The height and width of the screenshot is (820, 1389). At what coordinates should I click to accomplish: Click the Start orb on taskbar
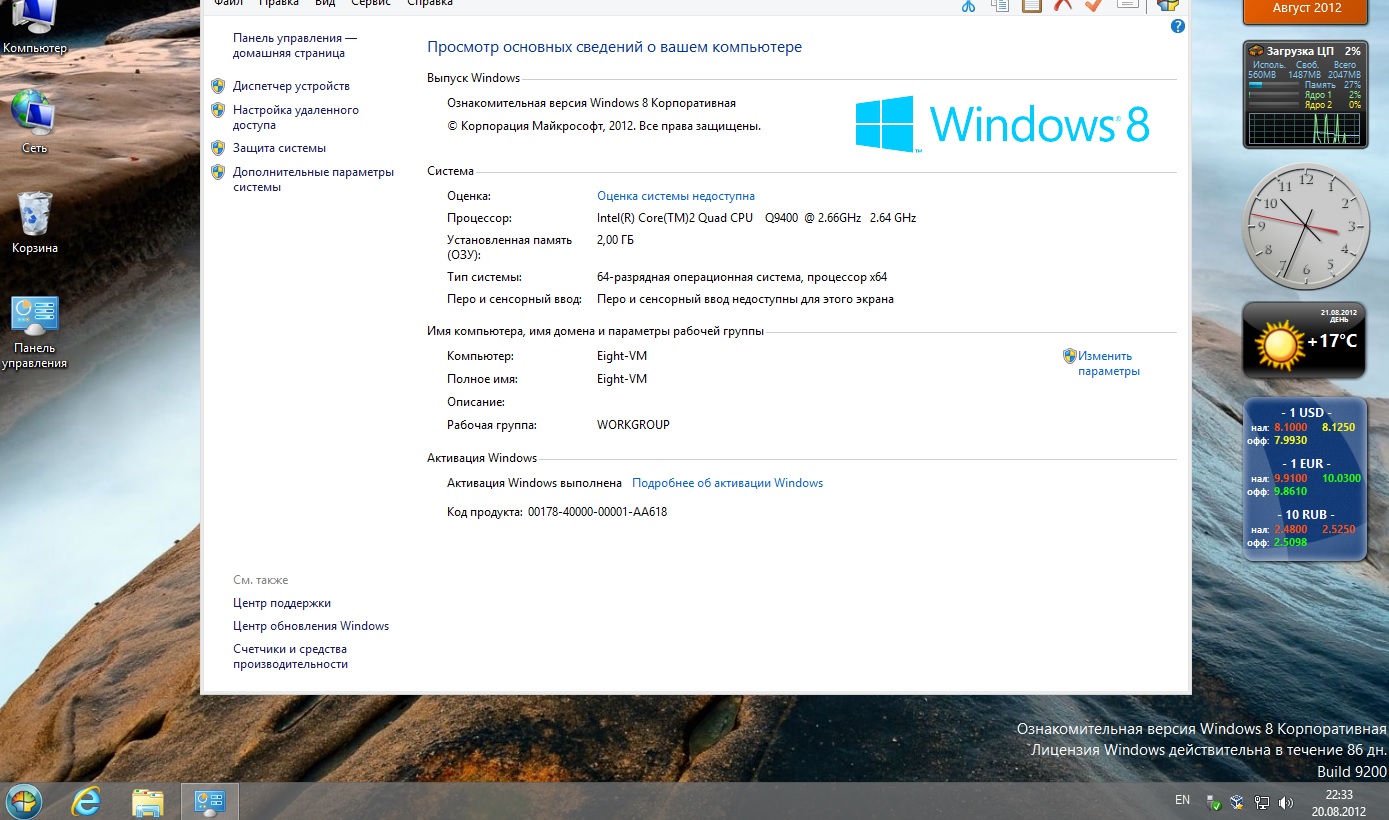coord(22,801)
